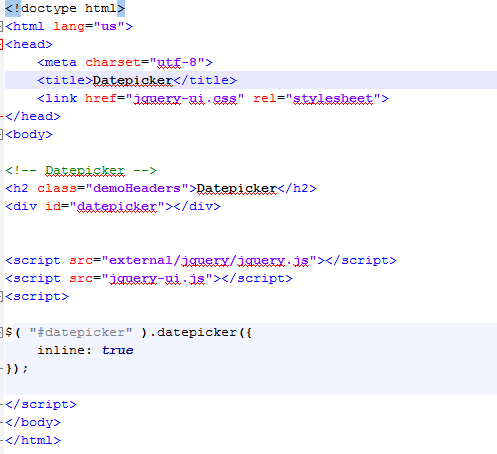Click the rel attribute name
The height and width of the screenshot is (454, 497).
265,98
